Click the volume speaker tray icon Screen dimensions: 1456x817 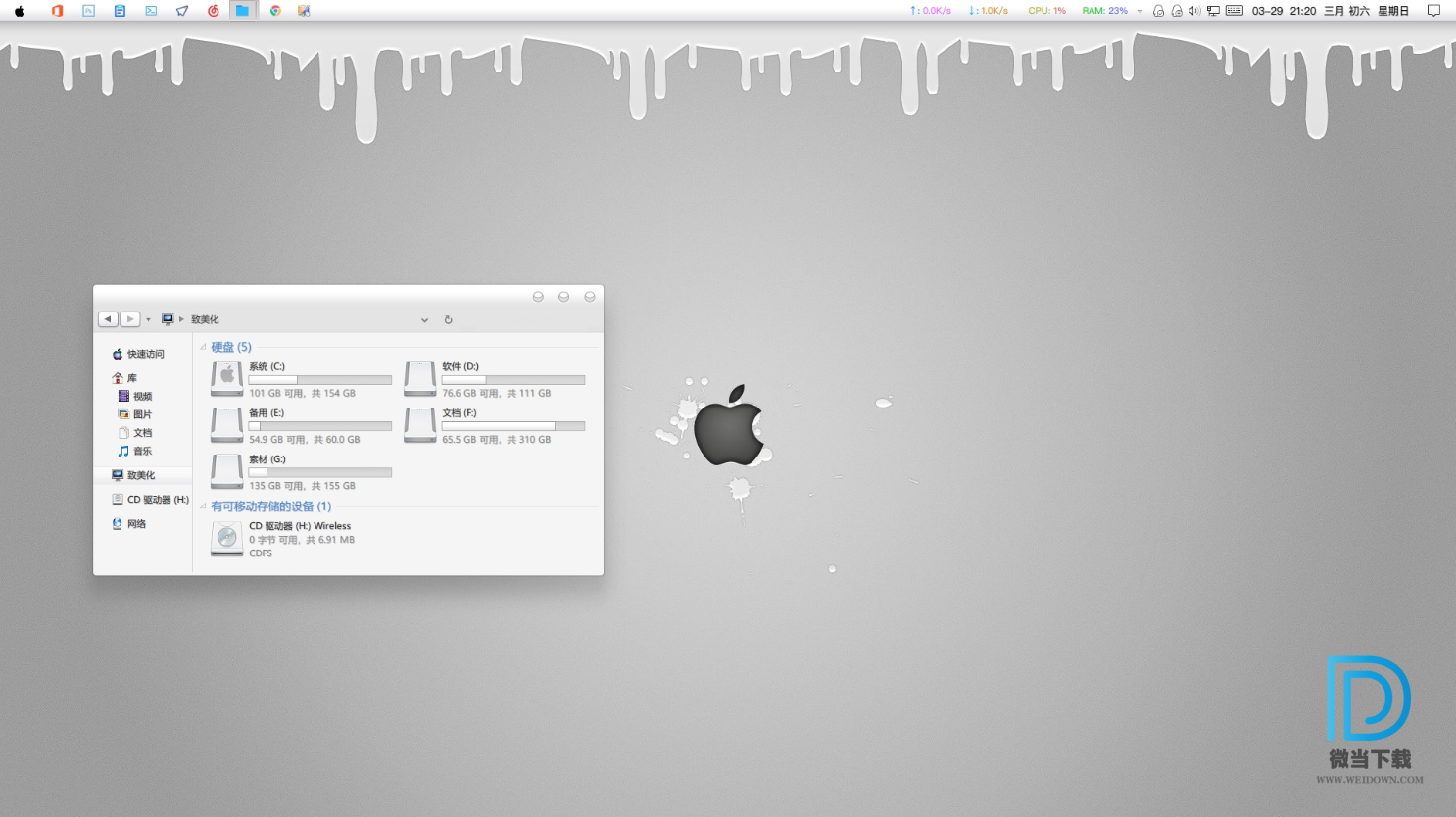[1194, 11]
